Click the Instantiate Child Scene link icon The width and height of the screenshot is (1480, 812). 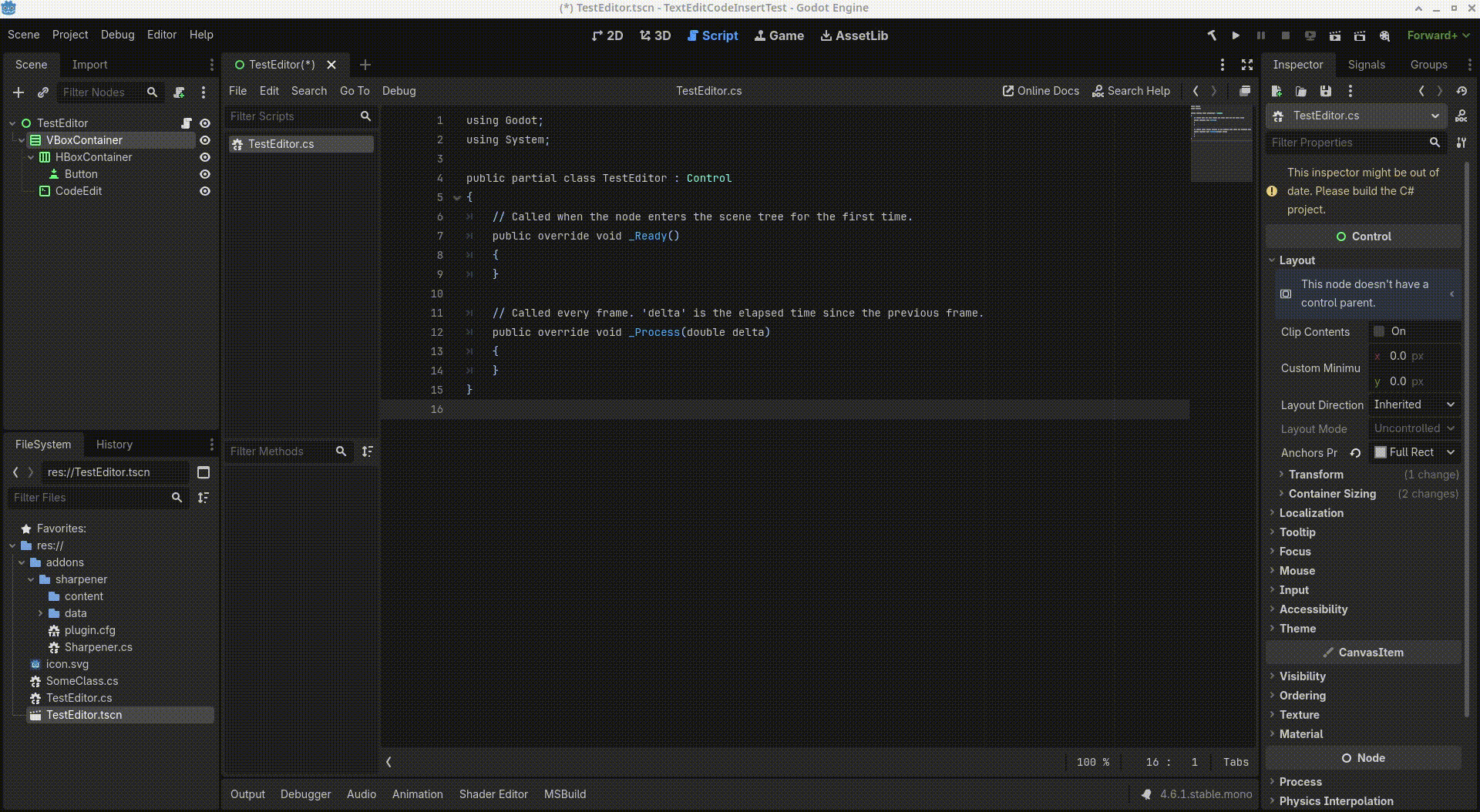coord(43,92)
